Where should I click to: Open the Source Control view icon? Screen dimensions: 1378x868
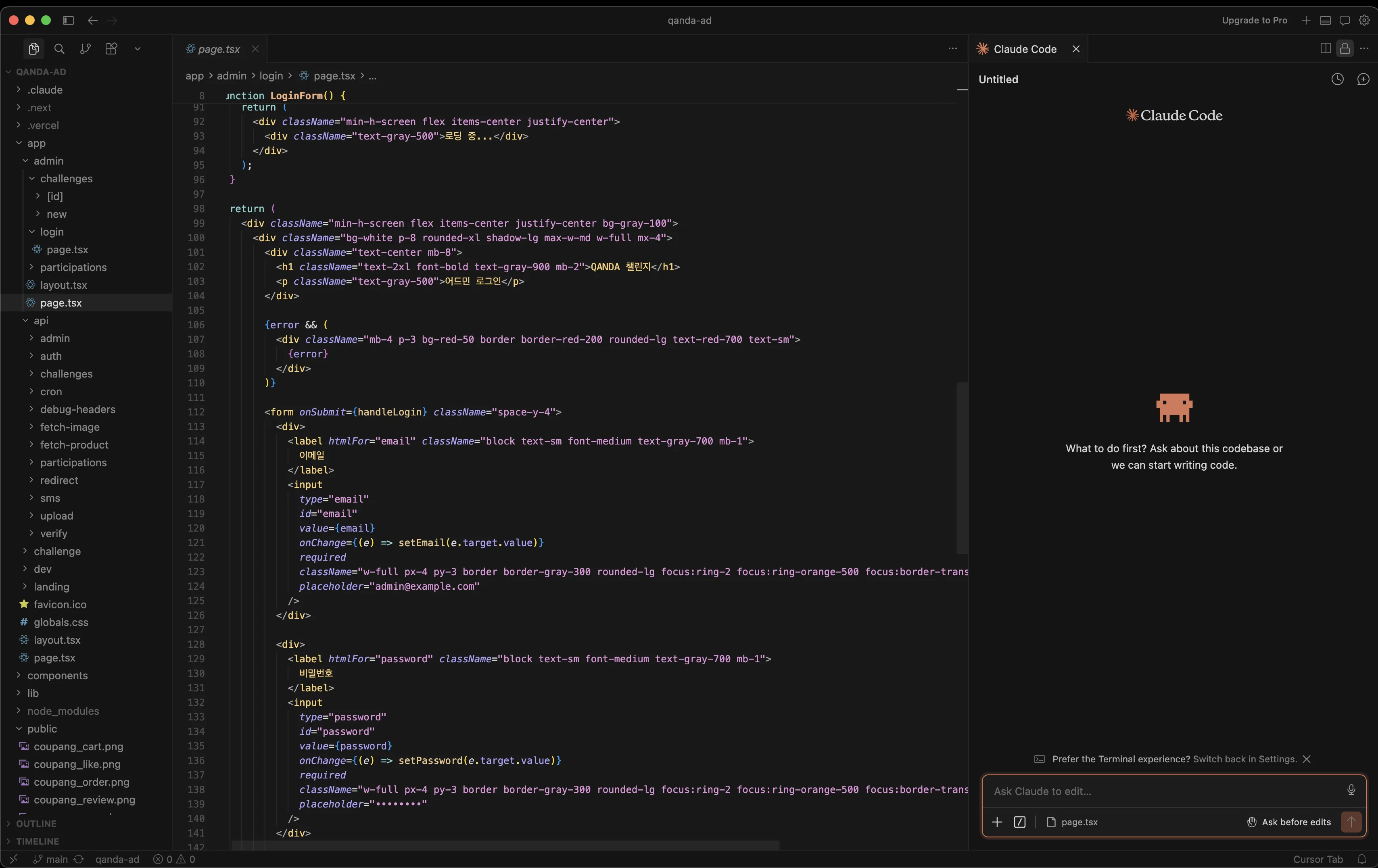(85, 49)
